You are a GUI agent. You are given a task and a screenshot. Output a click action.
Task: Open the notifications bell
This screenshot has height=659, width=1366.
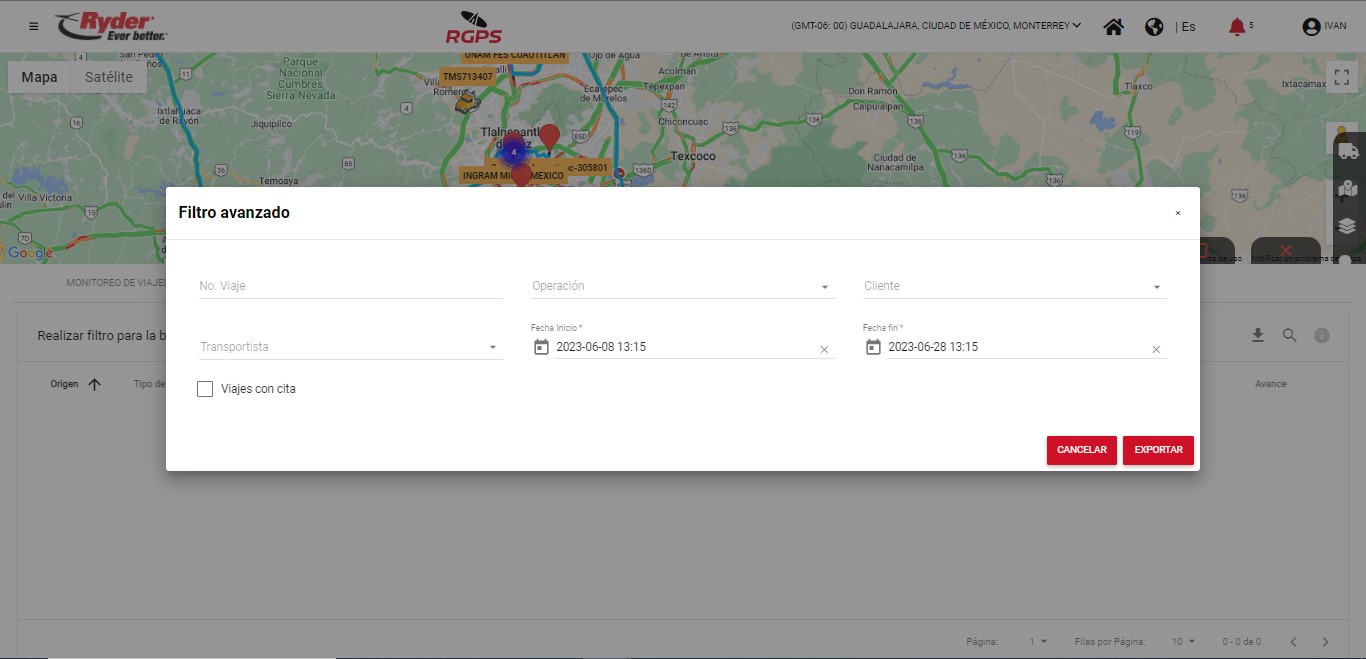coord(1237,27)
